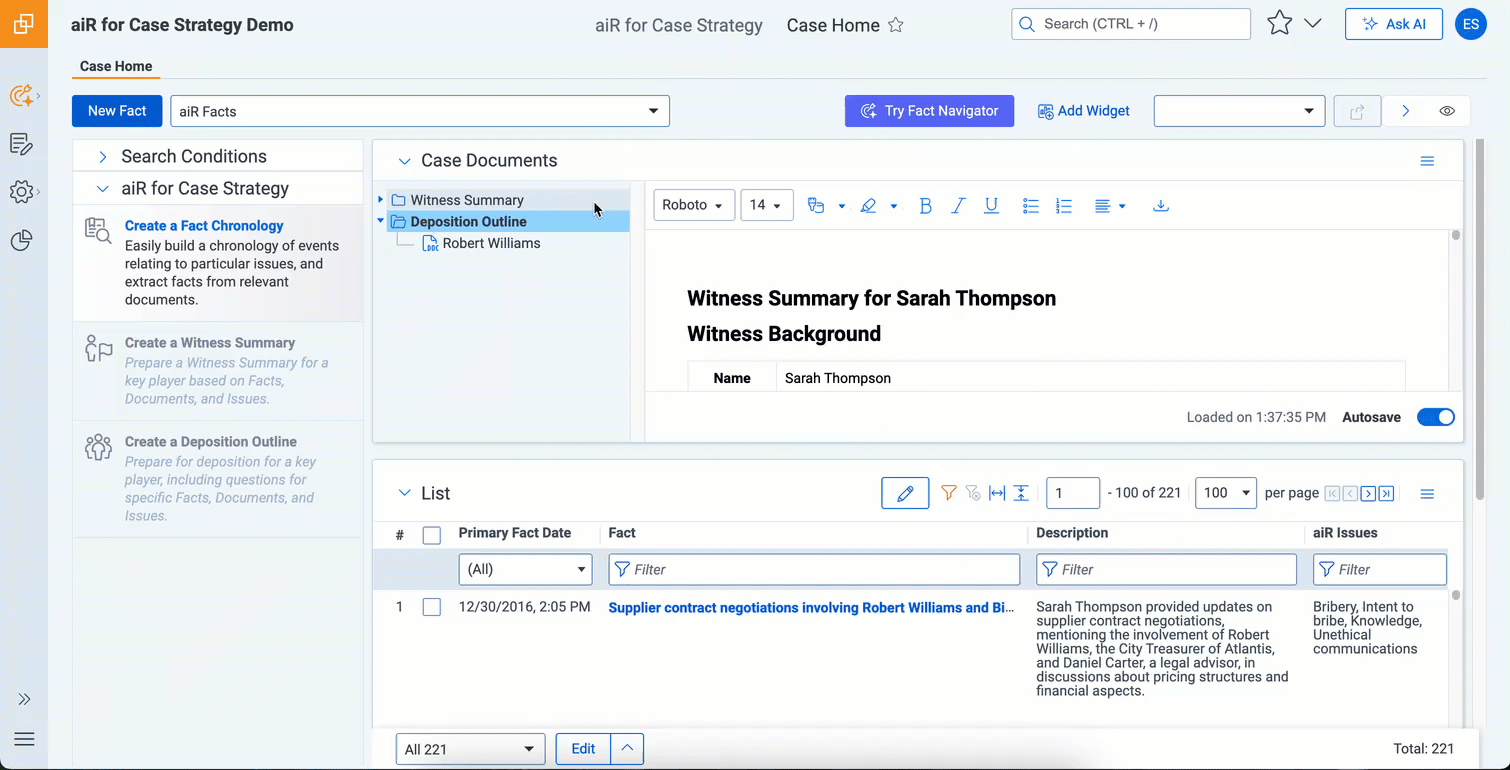Toggle underline formatting
The height and width of the screenshot is (770, 1510).
991,206
